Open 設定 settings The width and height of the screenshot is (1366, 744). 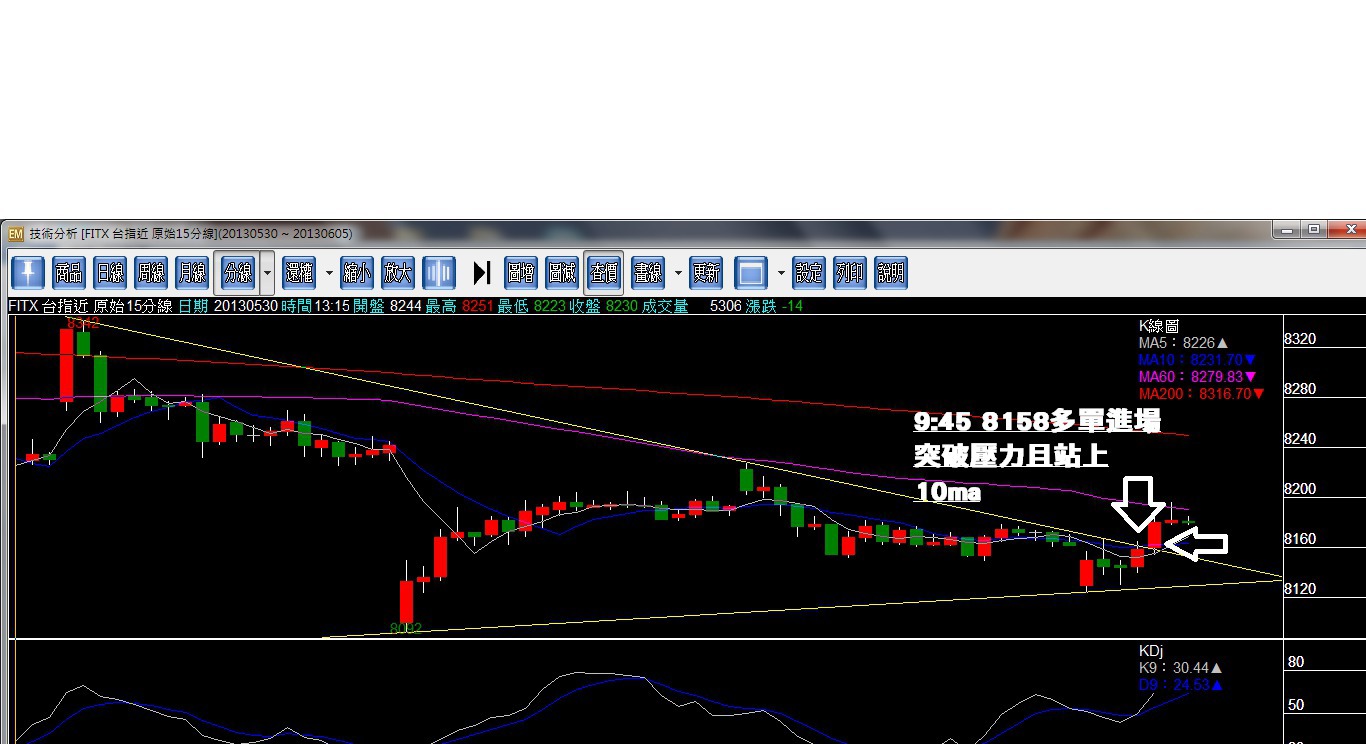[x=809, y=272]
